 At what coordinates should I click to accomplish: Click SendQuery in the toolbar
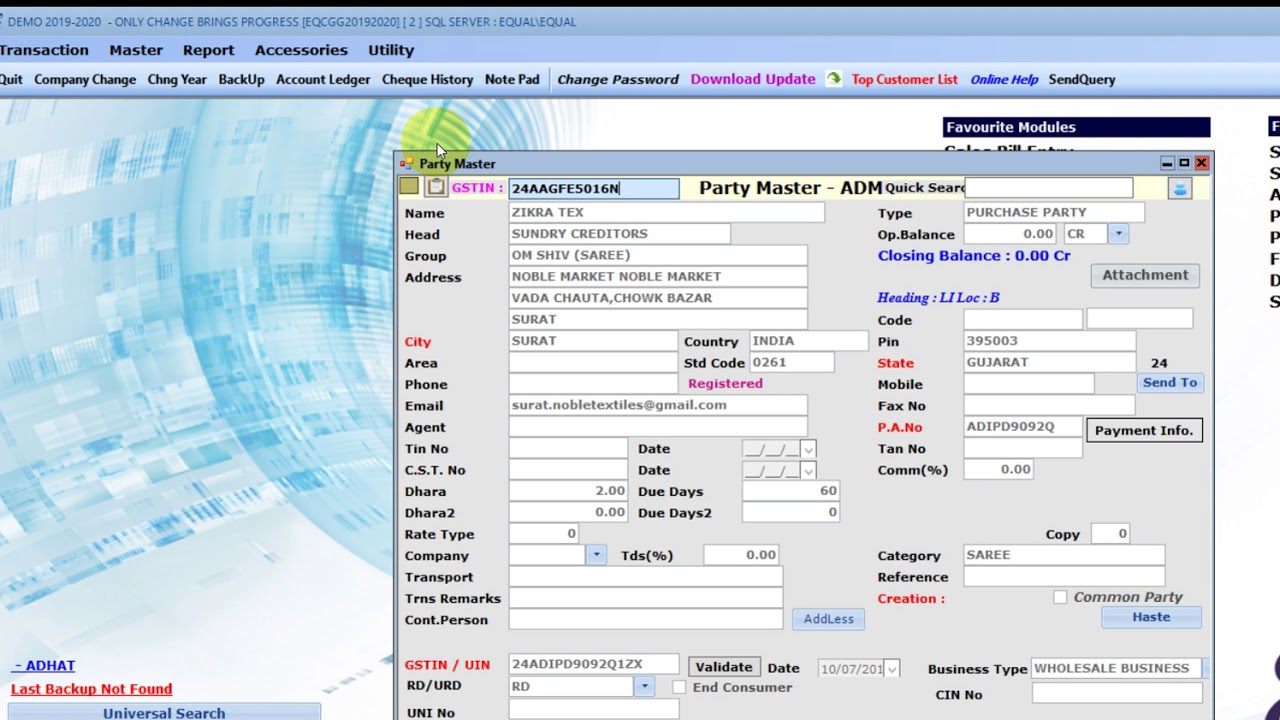1082,79
